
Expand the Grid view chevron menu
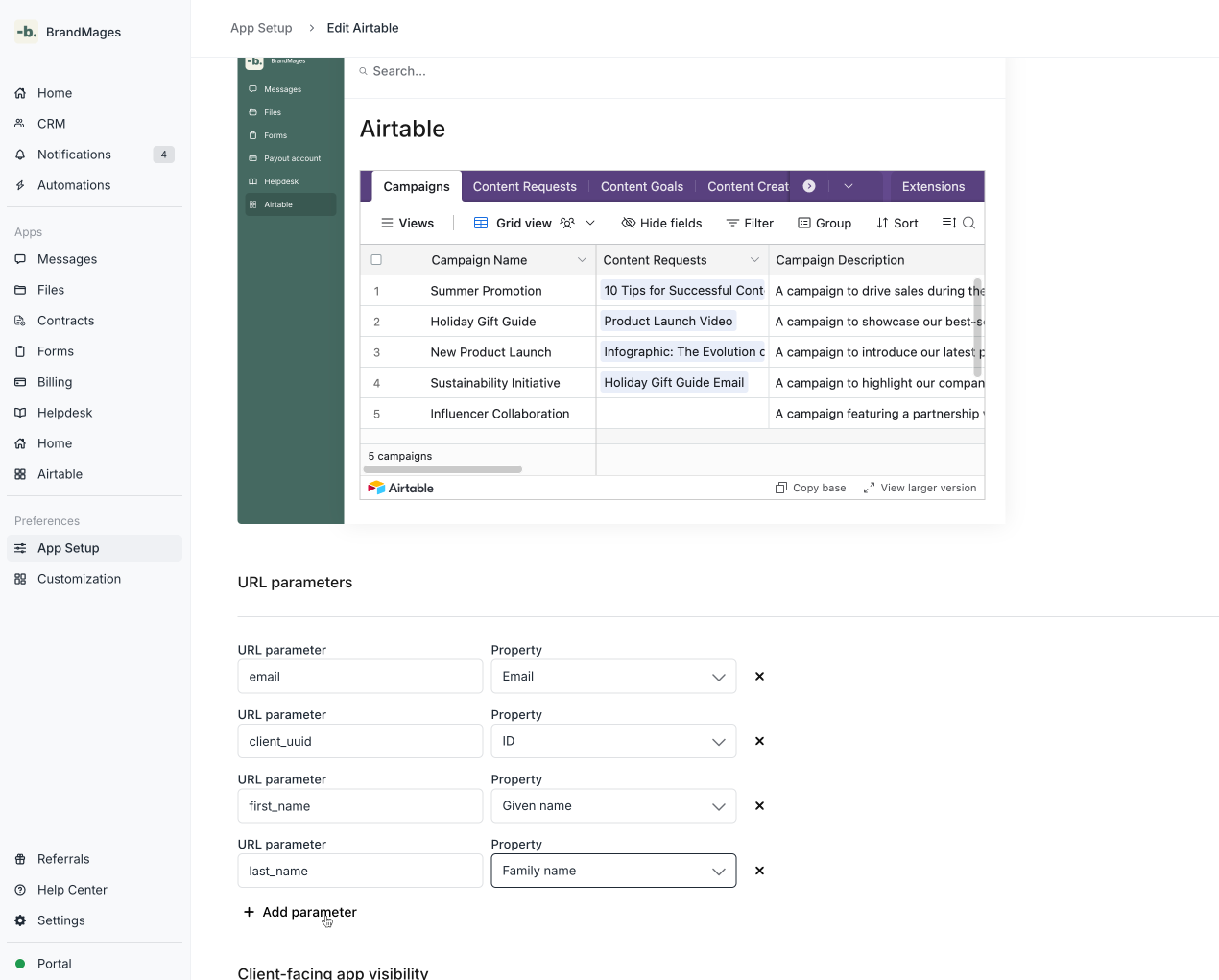coord(590,223)
